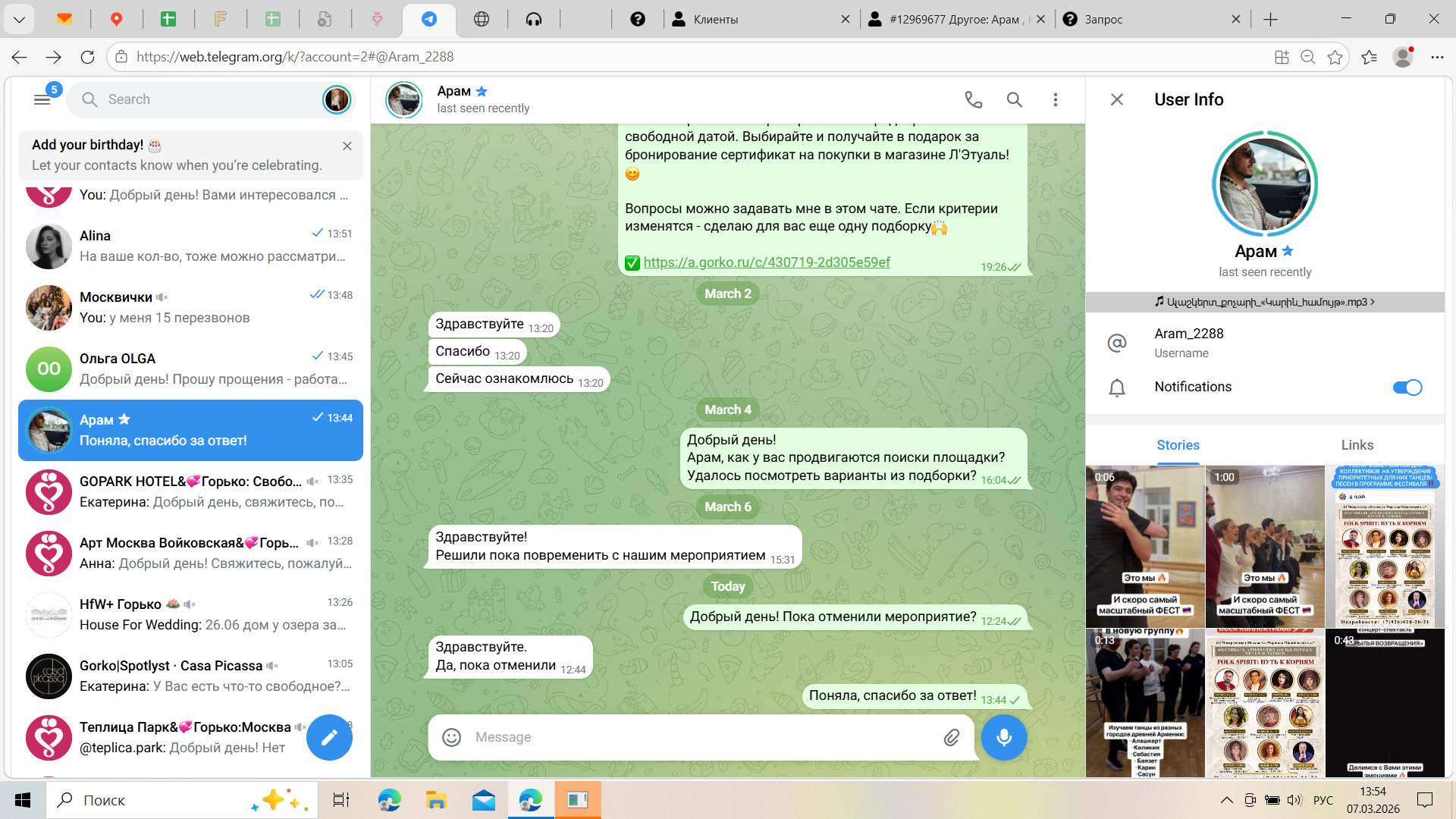This screenshot has height=819, width=1456.
Task: Open the emoji picker
Action: pyautogui.click(x=452, y=737)
